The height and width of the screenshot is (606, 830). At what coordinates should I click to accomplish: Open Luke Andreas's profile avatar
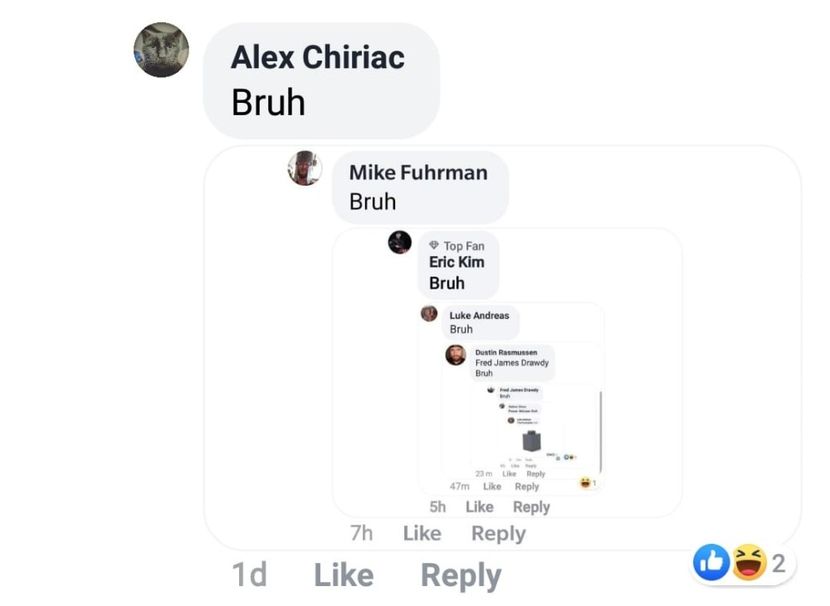click(x=429, y=313)
